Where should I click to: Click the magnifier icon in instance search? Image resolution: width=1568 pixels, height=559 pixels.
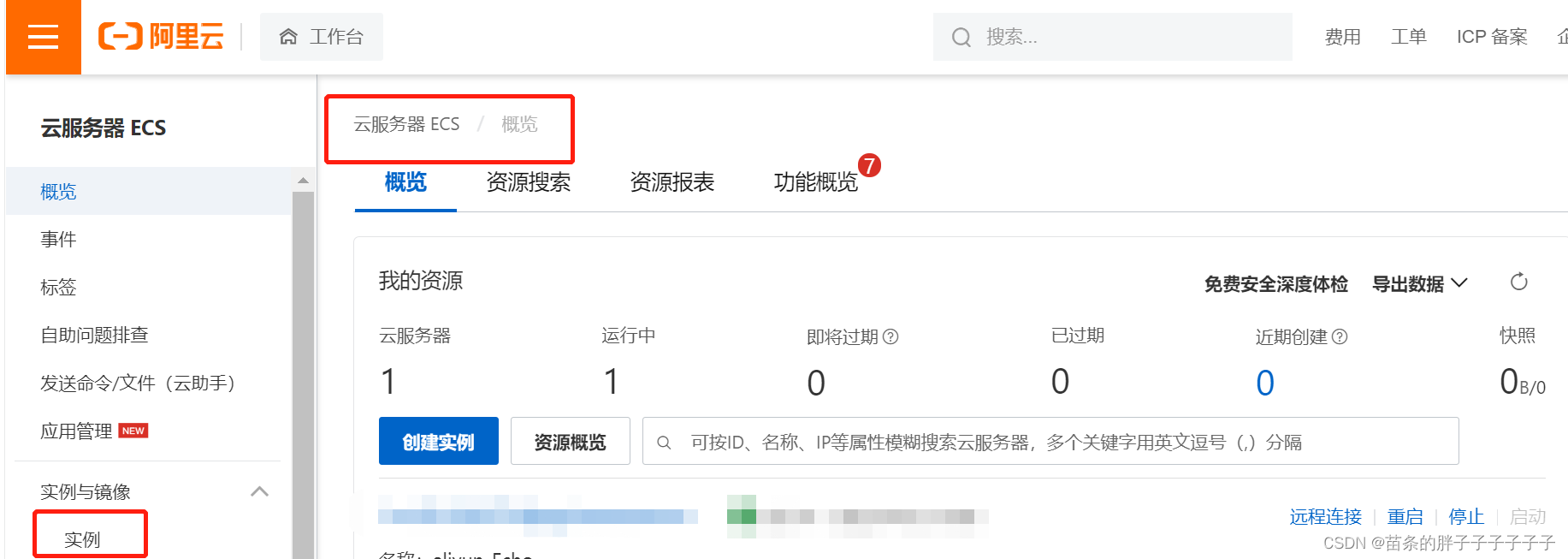pyautogui.click(x=664, y=443)
